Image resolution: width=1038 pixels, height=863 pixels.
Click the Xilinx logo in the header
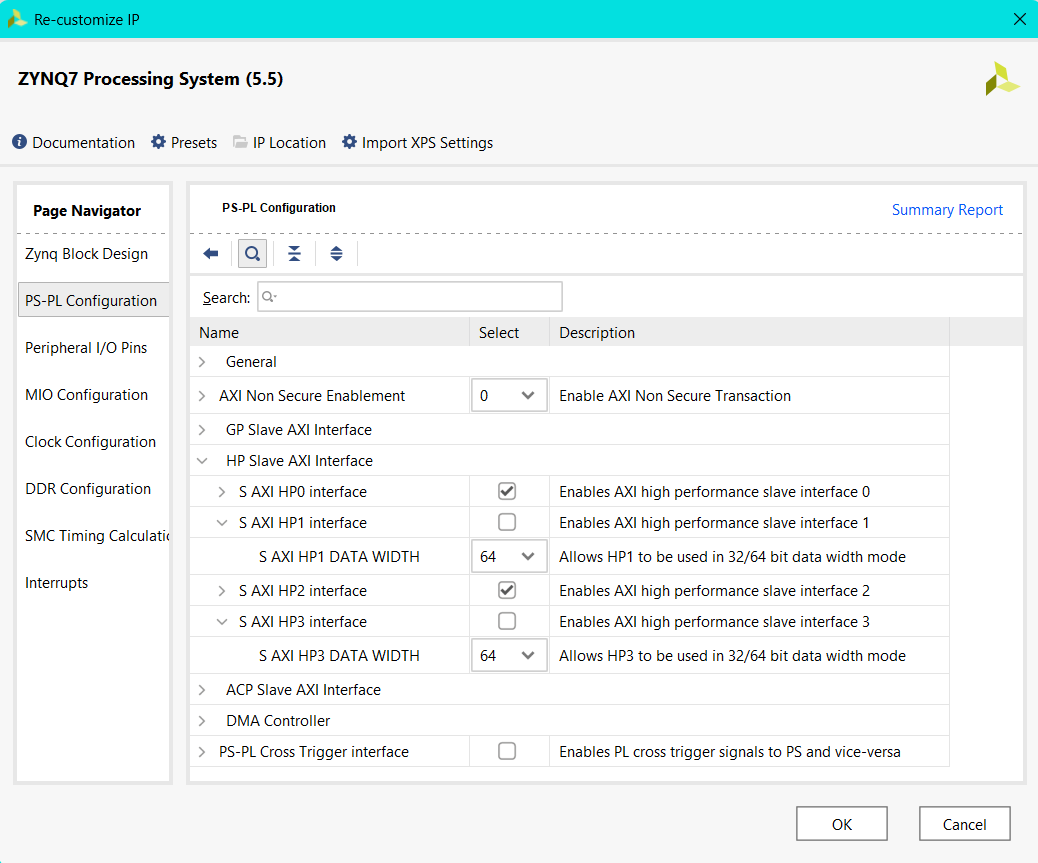pyautogui.click(x=1002, y=79)
